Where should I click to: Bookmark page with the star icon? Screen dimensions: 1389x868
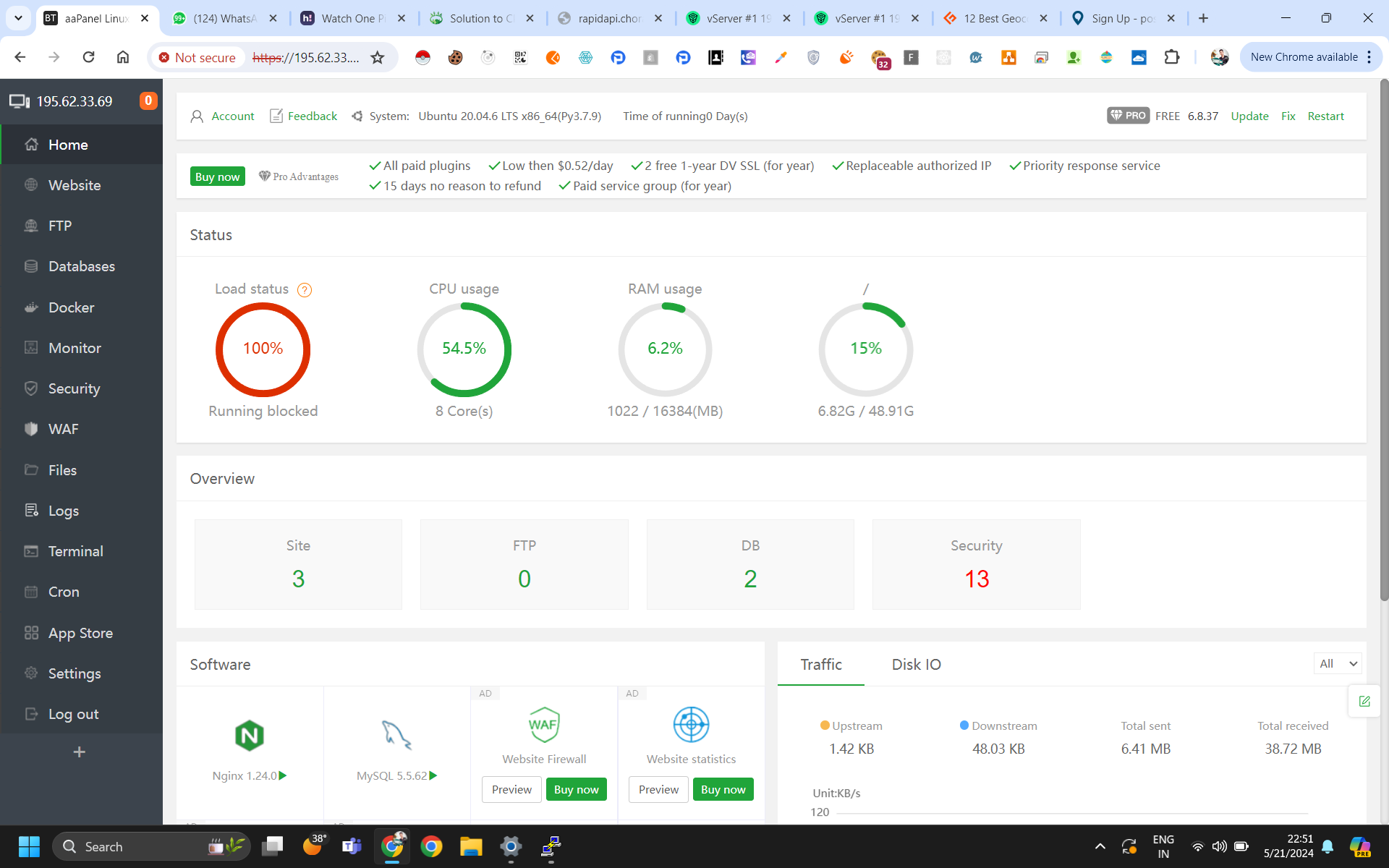378,58
